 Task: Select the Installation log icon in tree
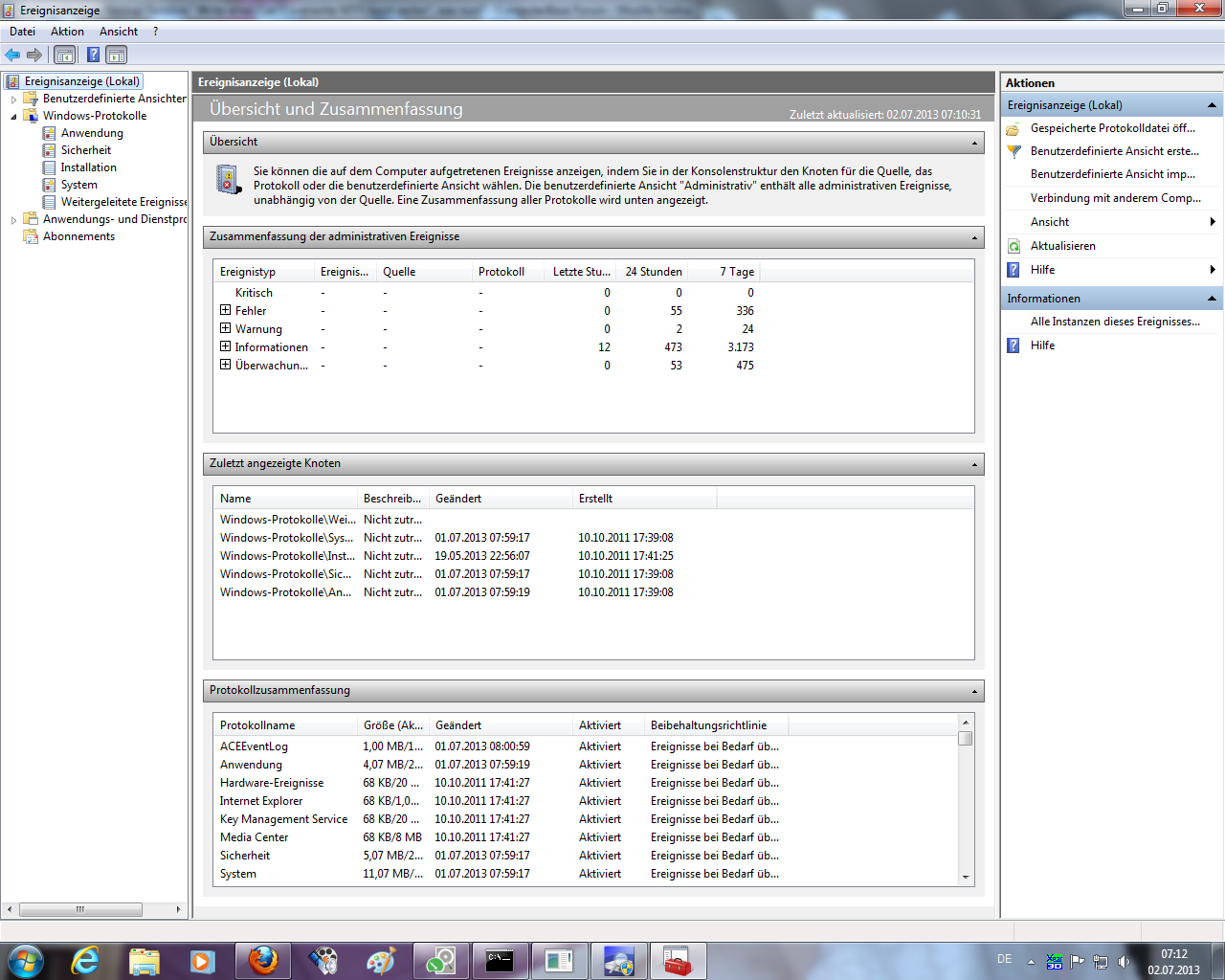click(x=49, y=167)
